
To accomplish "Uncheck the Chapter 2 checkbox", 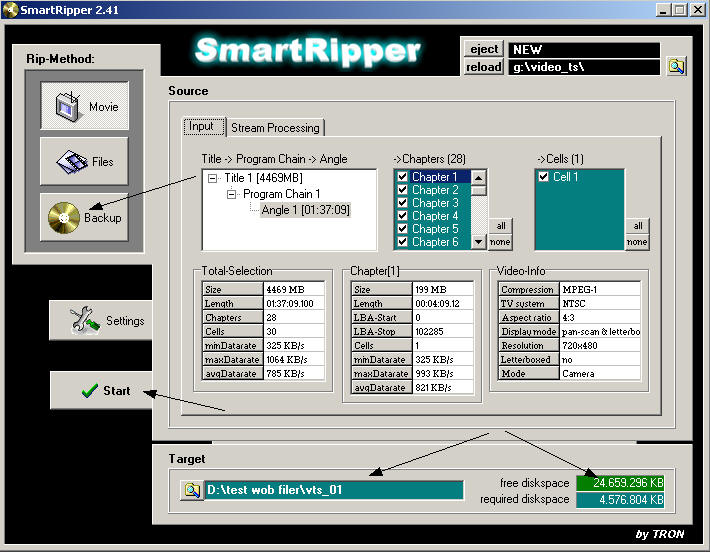I will 403,190.
